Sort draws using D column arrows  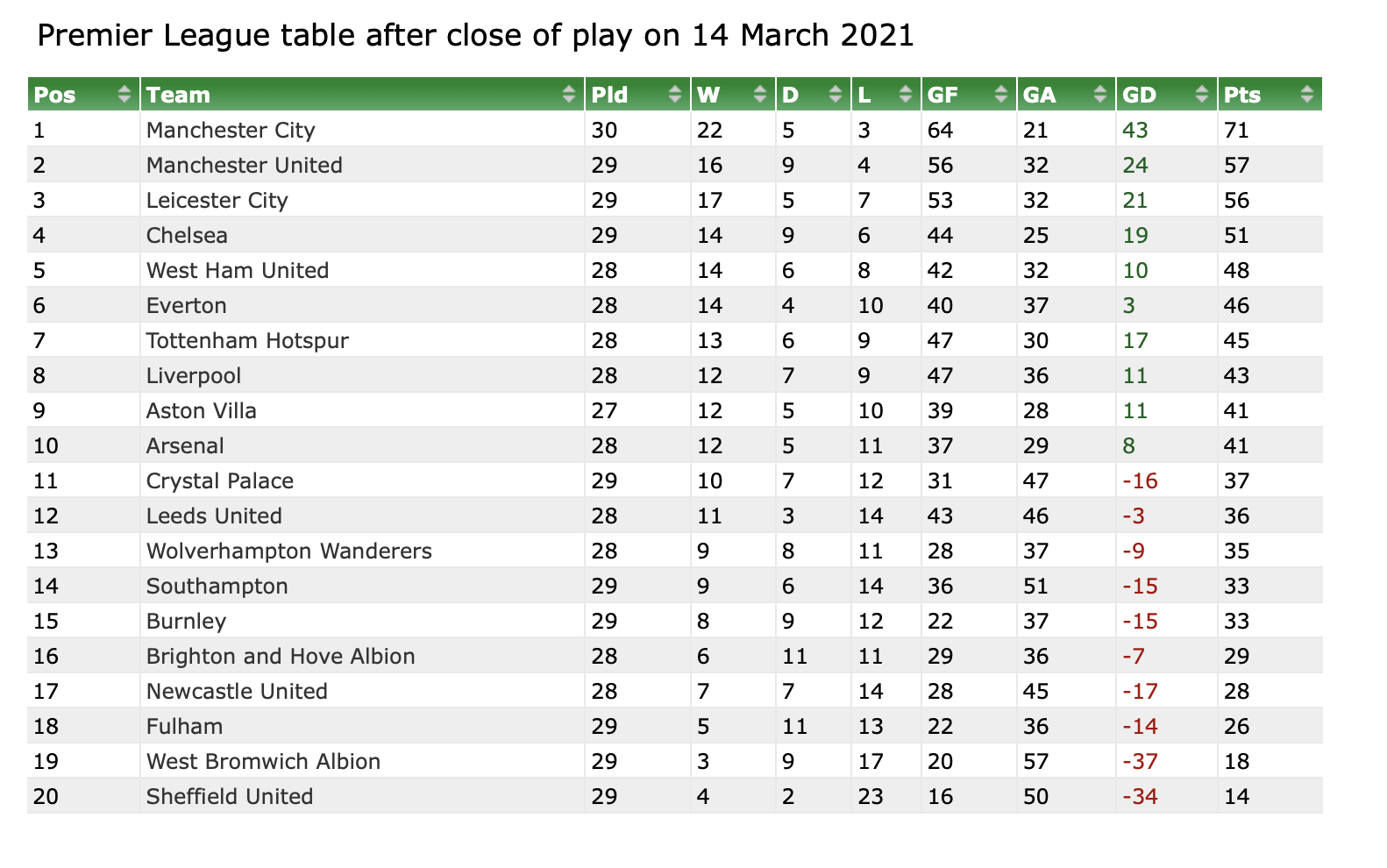click(x=836, y=95)
